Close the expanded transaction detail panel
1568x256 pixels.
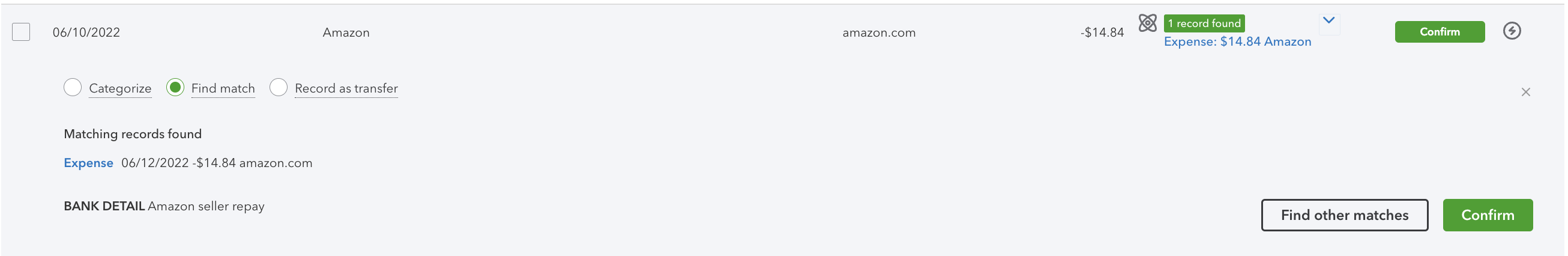click(x=1525, y=92)
